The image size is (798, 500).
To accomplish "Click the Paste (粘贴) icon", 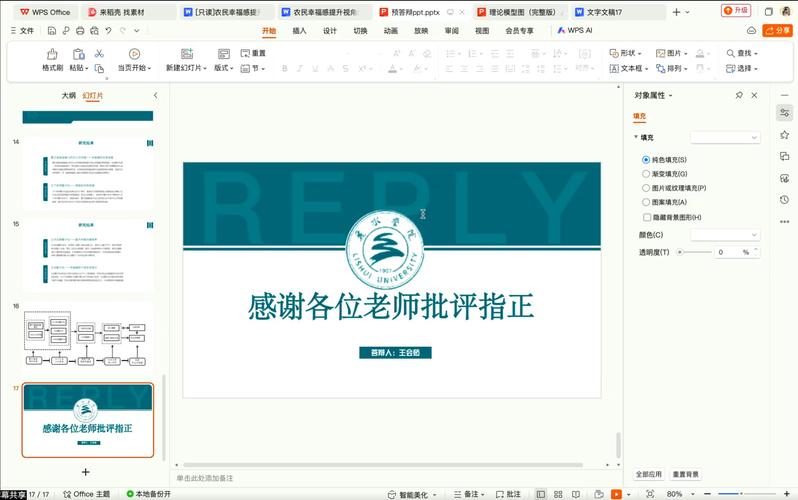I will 78,54.
